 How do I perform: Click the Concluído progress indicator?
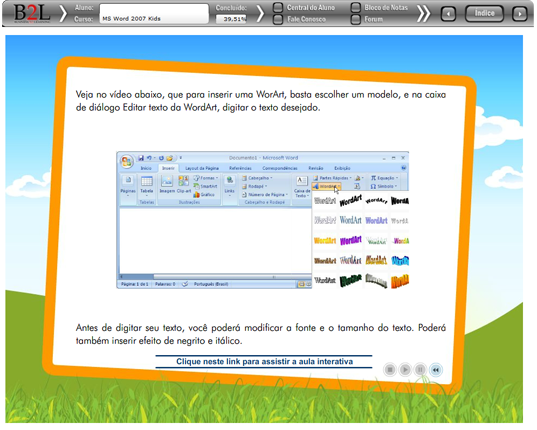click(x=231, y=19)
